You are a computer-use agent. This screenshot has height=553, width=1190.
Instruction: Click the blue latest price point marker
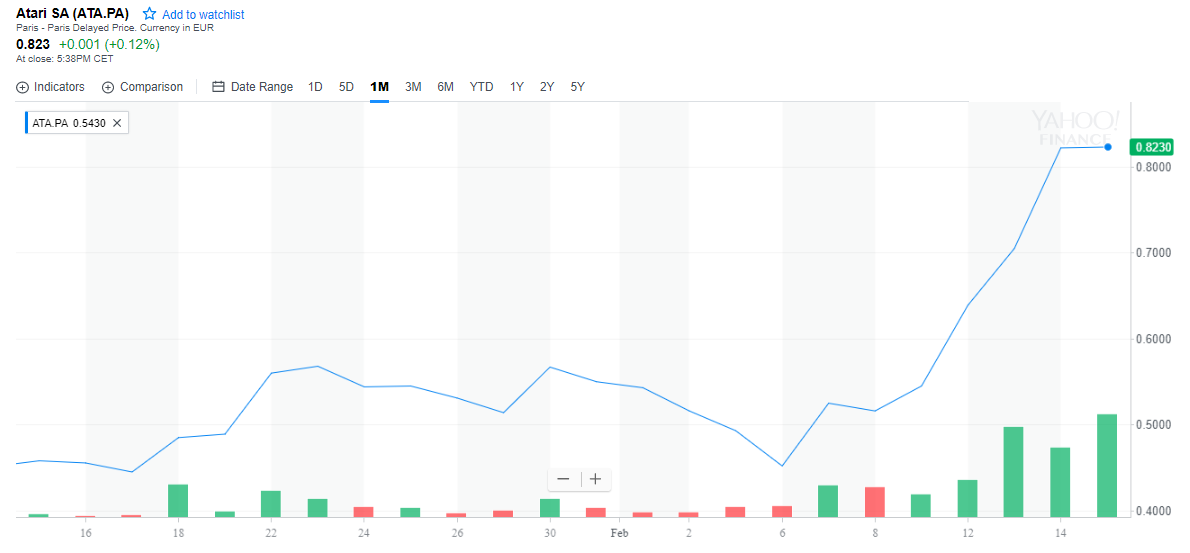1108,147
